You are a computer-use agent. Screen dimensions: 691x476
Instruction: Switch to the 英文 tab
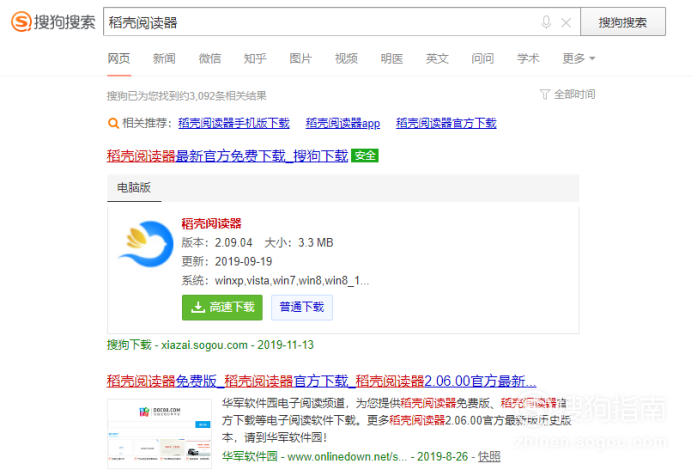(x=437, y=58)
